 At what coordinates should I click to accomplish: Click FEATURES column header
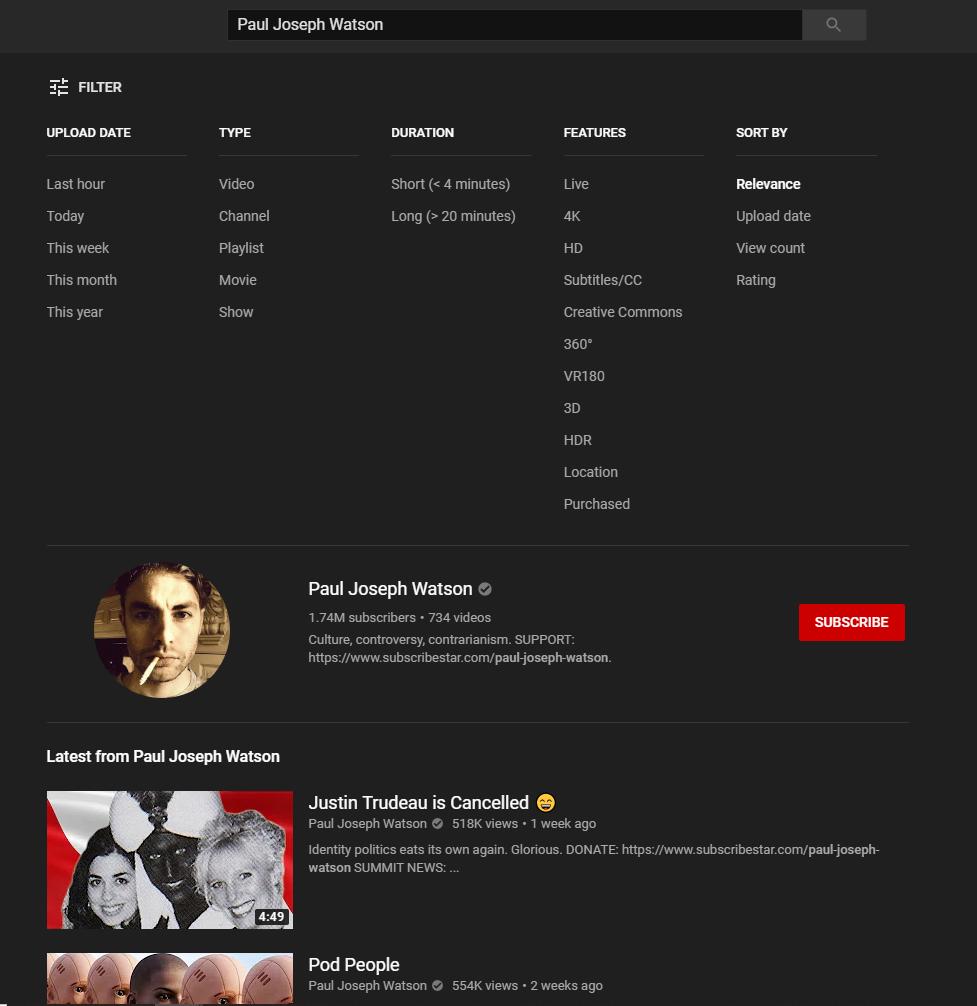pos(595,133)
